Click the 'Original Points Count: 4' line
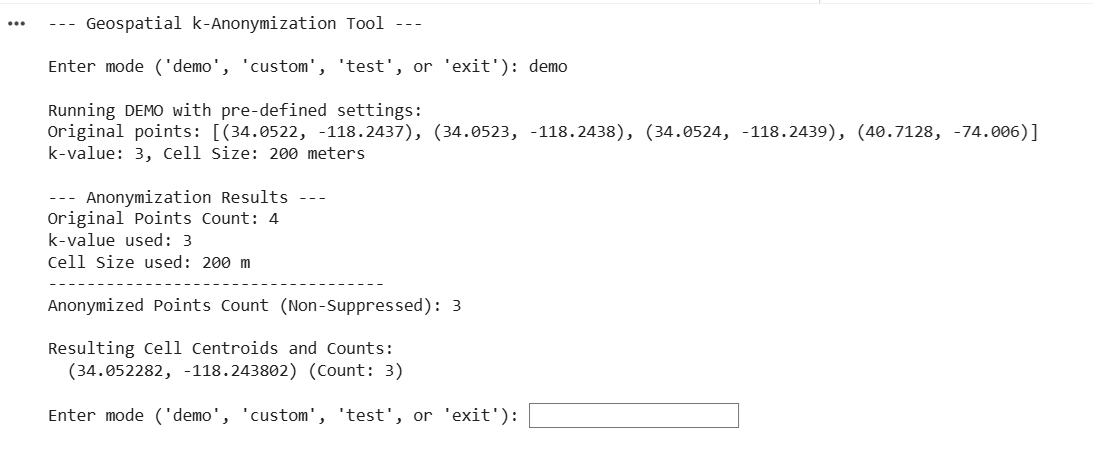 tap(163, 218)
